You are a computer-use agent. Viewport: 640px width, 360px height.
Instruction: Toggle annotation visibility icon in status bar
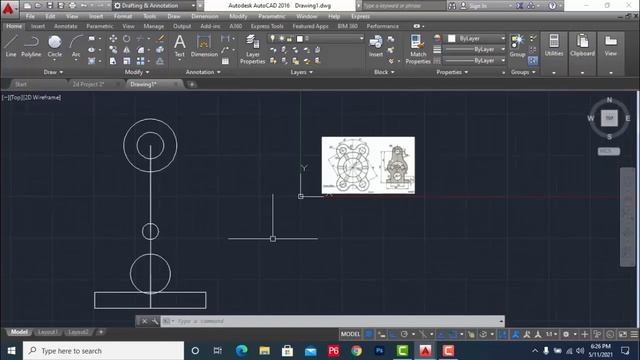point(527,334)
